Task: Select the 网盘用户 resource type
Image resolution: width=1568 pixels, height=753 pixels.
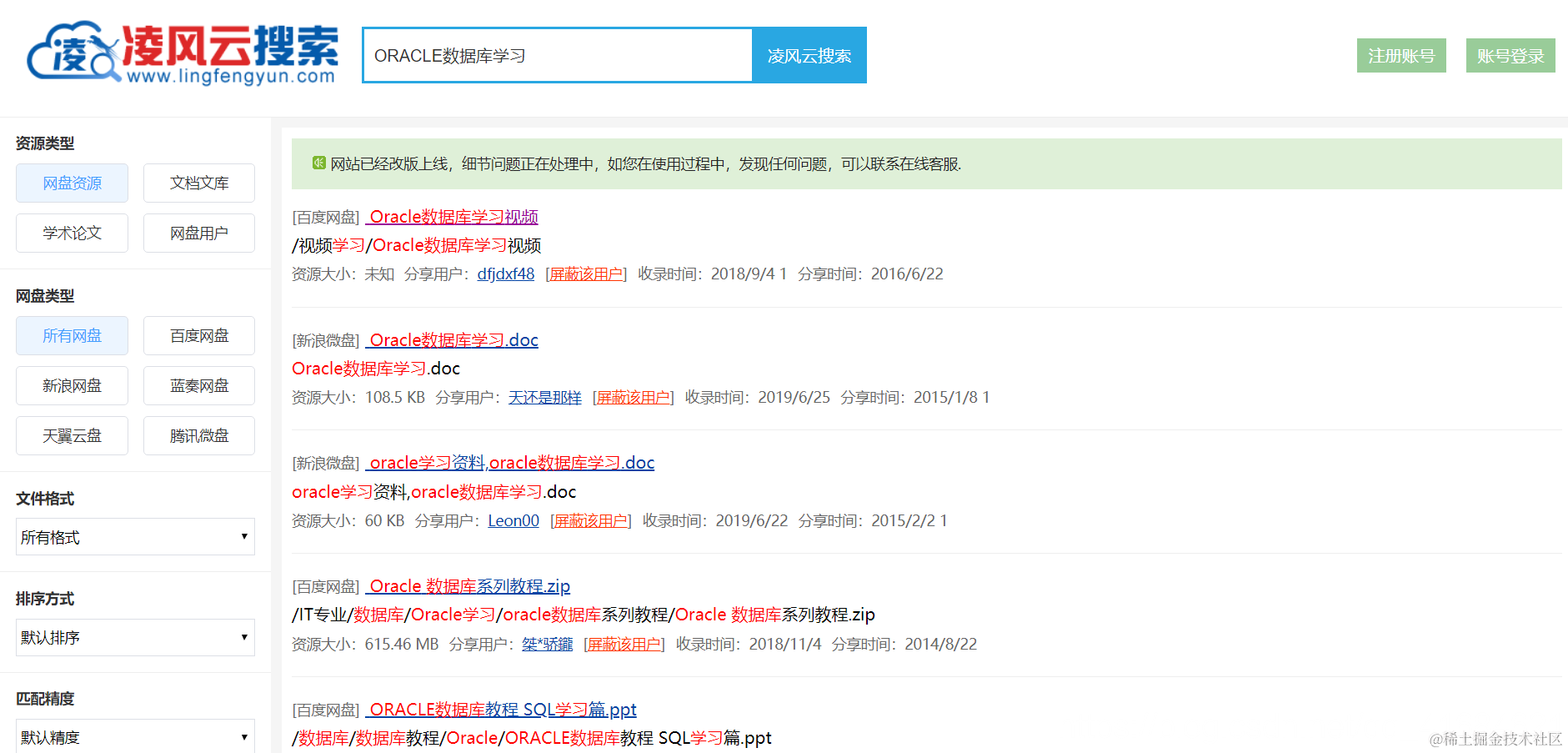Action: pos(198,233)
